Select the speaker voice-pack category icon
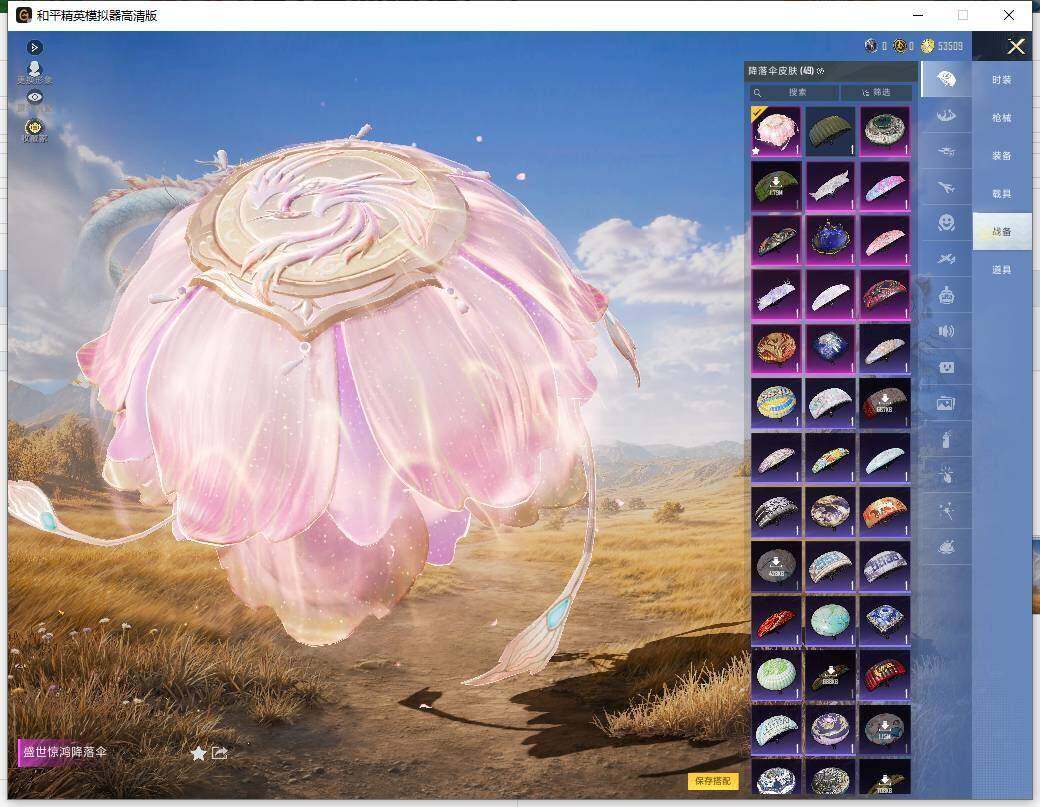The width and height of the screenshot is (1040, 807). click(x=946, y=331)
